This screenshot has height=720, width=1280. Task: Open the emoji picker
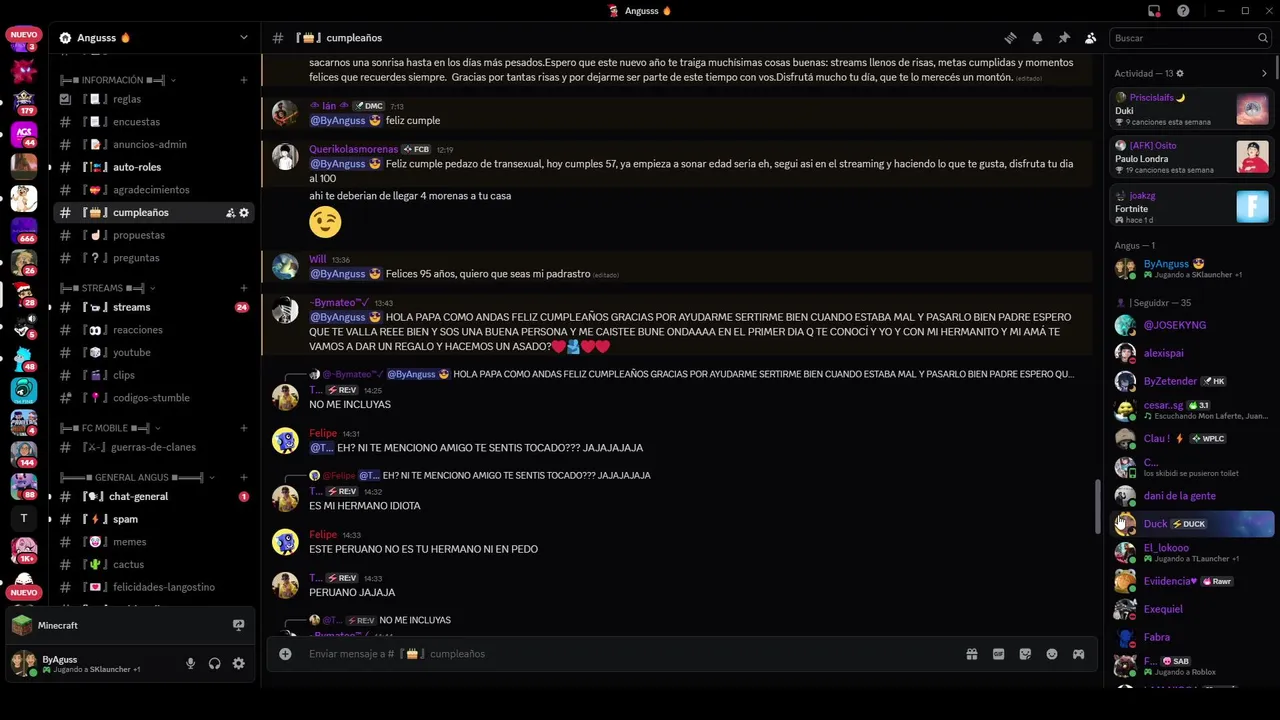1052,654
